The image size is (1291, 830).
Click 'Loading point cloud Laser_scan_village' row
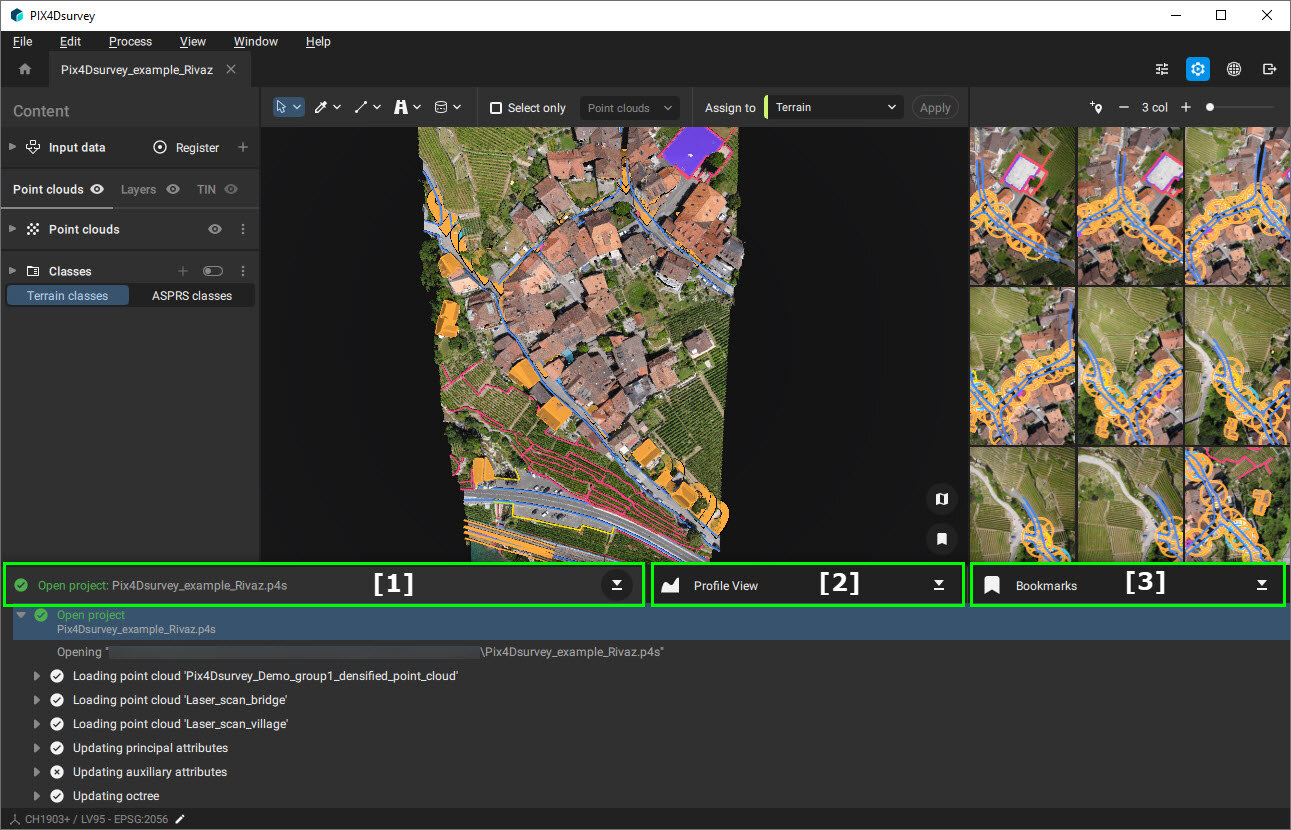180,724
